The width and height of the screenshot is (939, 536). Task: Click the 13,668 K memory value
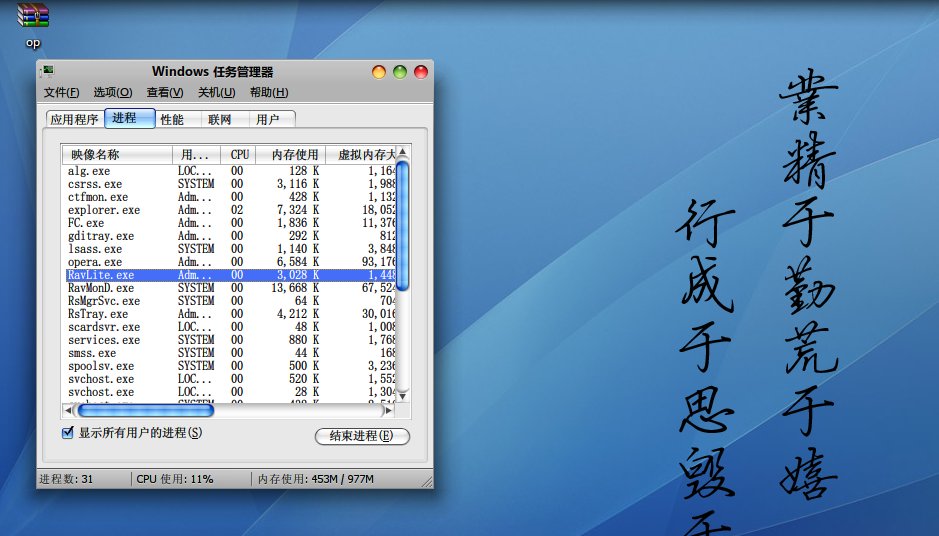[x=295, y=288]
